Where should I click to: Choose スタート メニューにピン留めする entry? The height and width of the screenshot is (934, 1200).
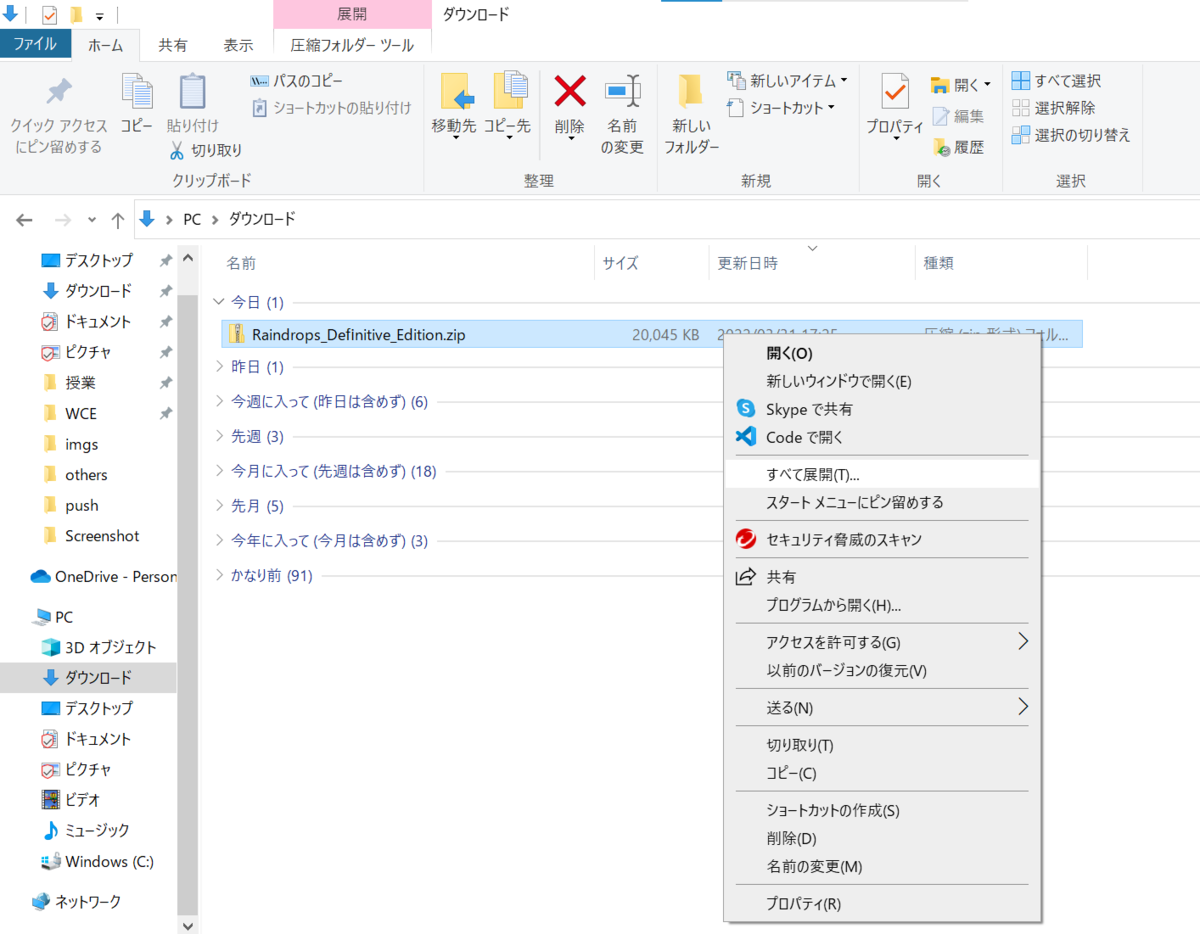click(881, 502)
